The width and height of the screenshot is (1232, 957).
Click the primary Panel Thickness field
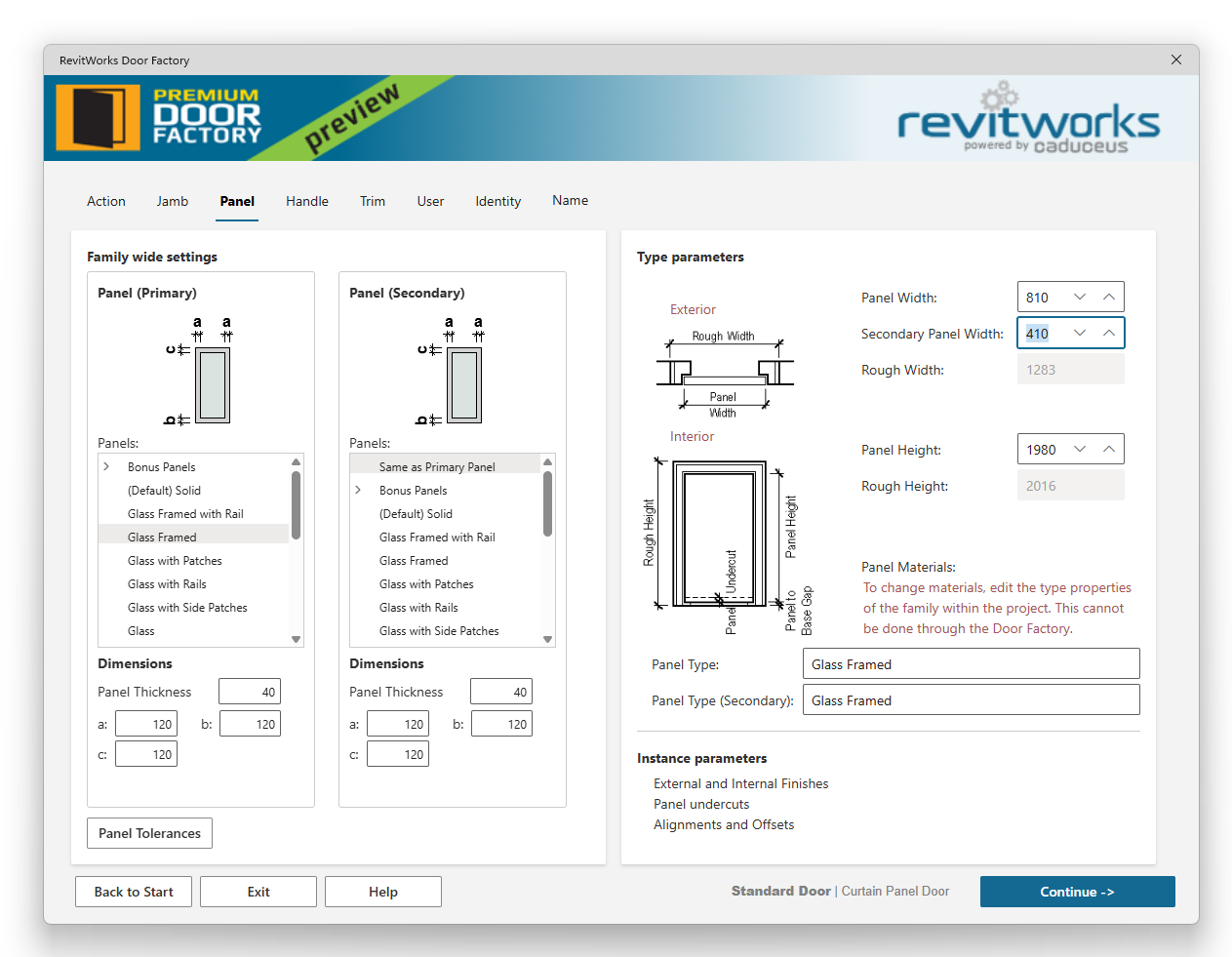[x=249, y=692]
